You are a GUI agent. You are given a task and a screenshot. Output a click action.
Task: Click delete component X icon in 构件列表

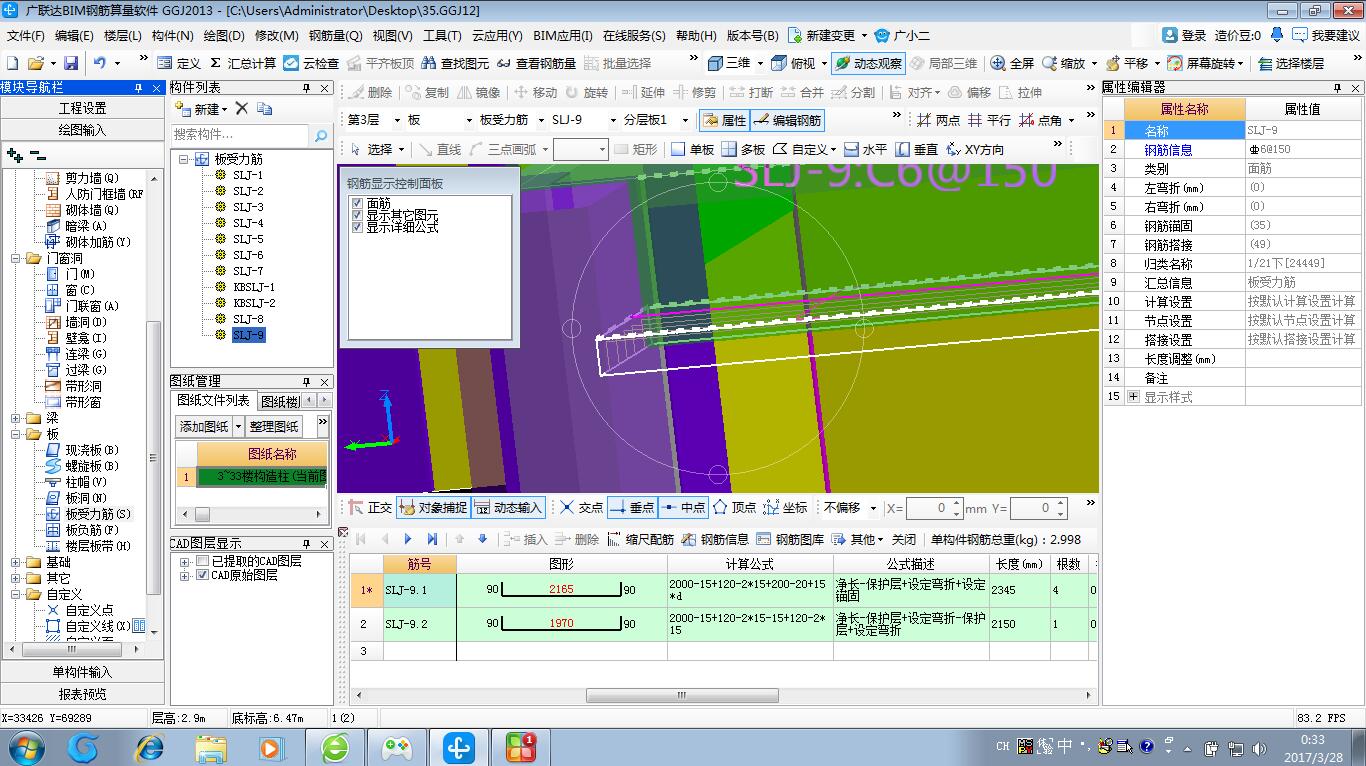point(241,108)
